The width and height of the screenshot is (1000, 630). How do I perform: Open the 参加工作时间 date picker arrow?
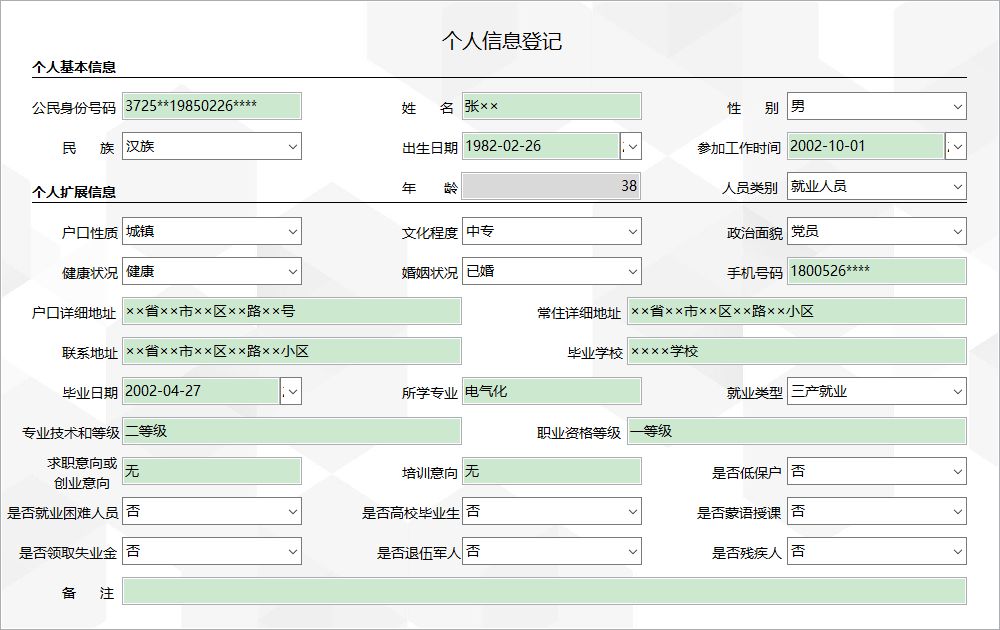[x=956, y=146]
